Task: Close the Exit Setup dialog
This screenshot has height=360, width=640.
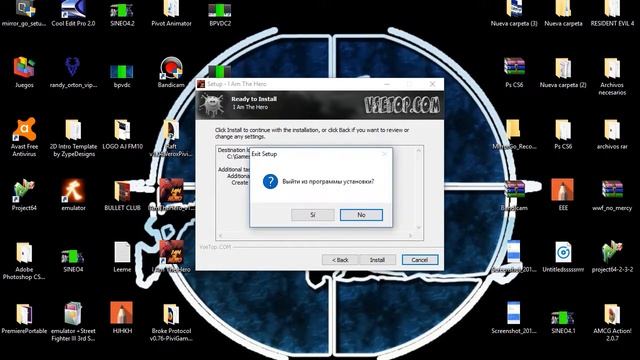Action: point(384,154)
